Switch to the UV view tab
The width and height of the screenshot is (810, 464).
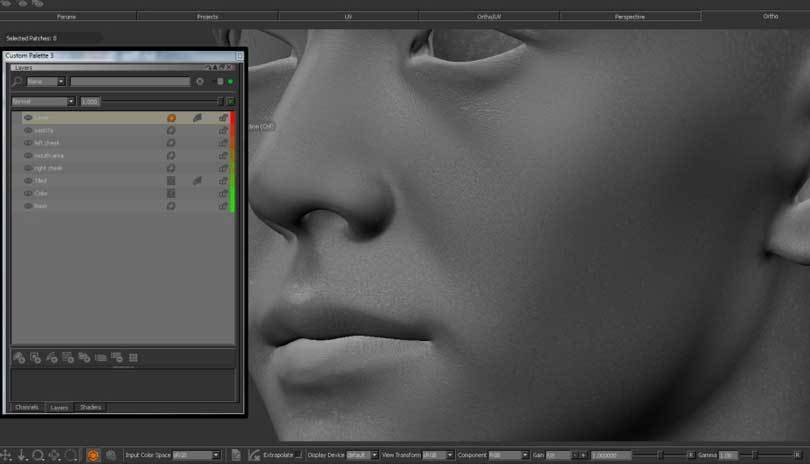point(348,17)
